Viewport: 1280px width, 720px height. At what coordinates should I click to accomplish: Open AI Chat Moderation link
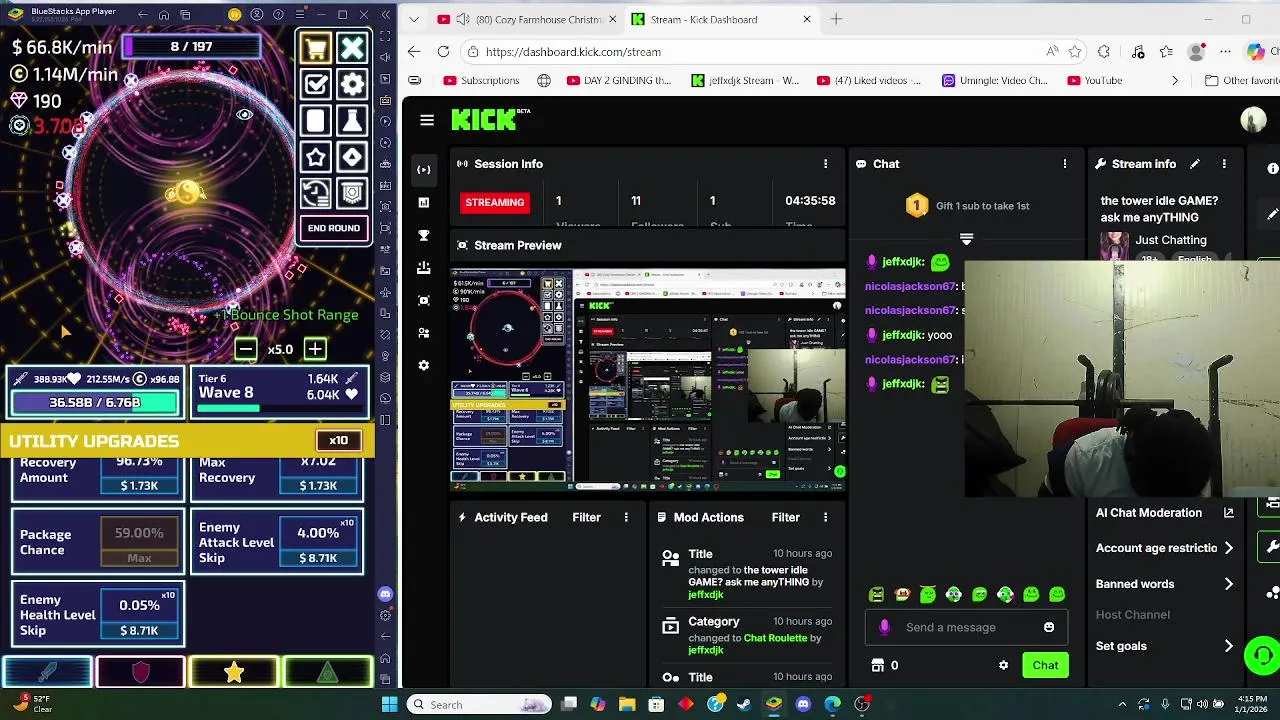pos(1165,513)
